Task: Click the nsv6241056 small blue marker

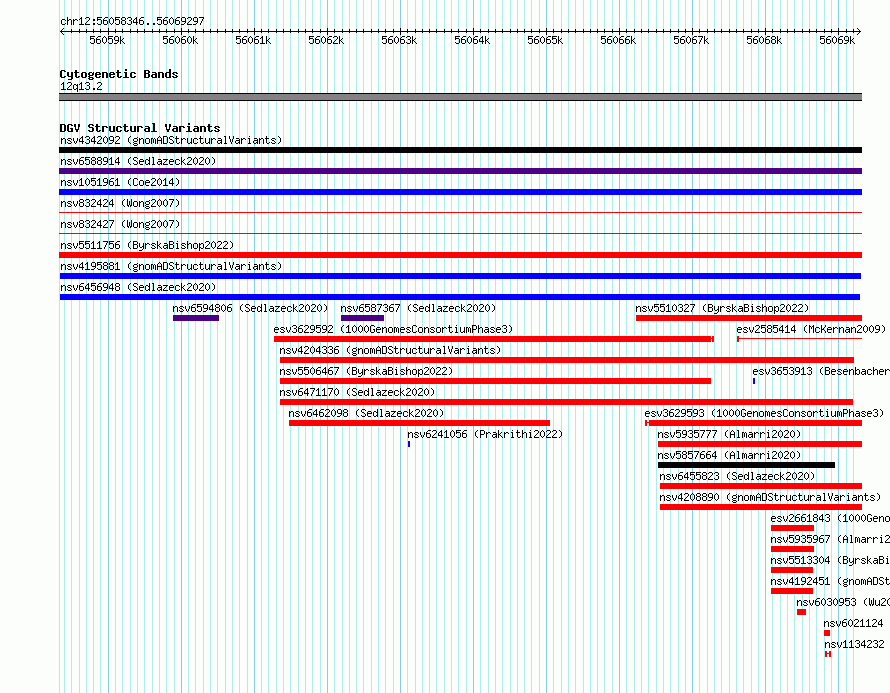Action: [409, 444]
